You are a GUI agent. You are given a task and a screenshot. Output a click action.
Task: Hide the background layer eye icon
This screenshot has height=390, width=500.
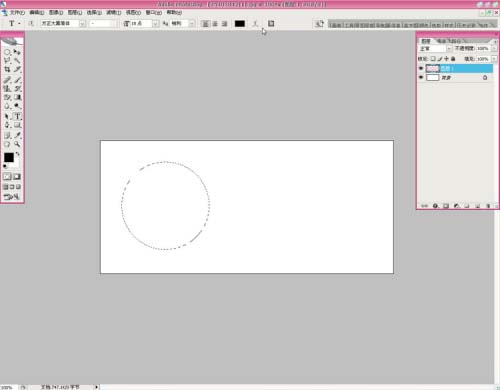tap(421, 77)
